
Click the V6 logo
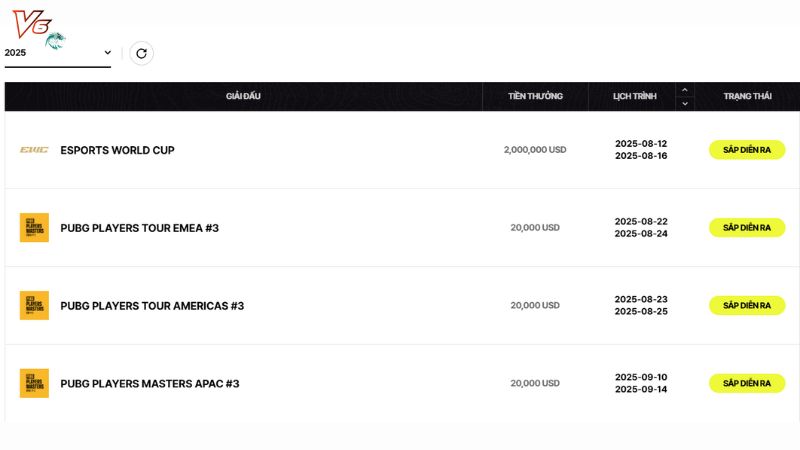[x=38, y=28]
